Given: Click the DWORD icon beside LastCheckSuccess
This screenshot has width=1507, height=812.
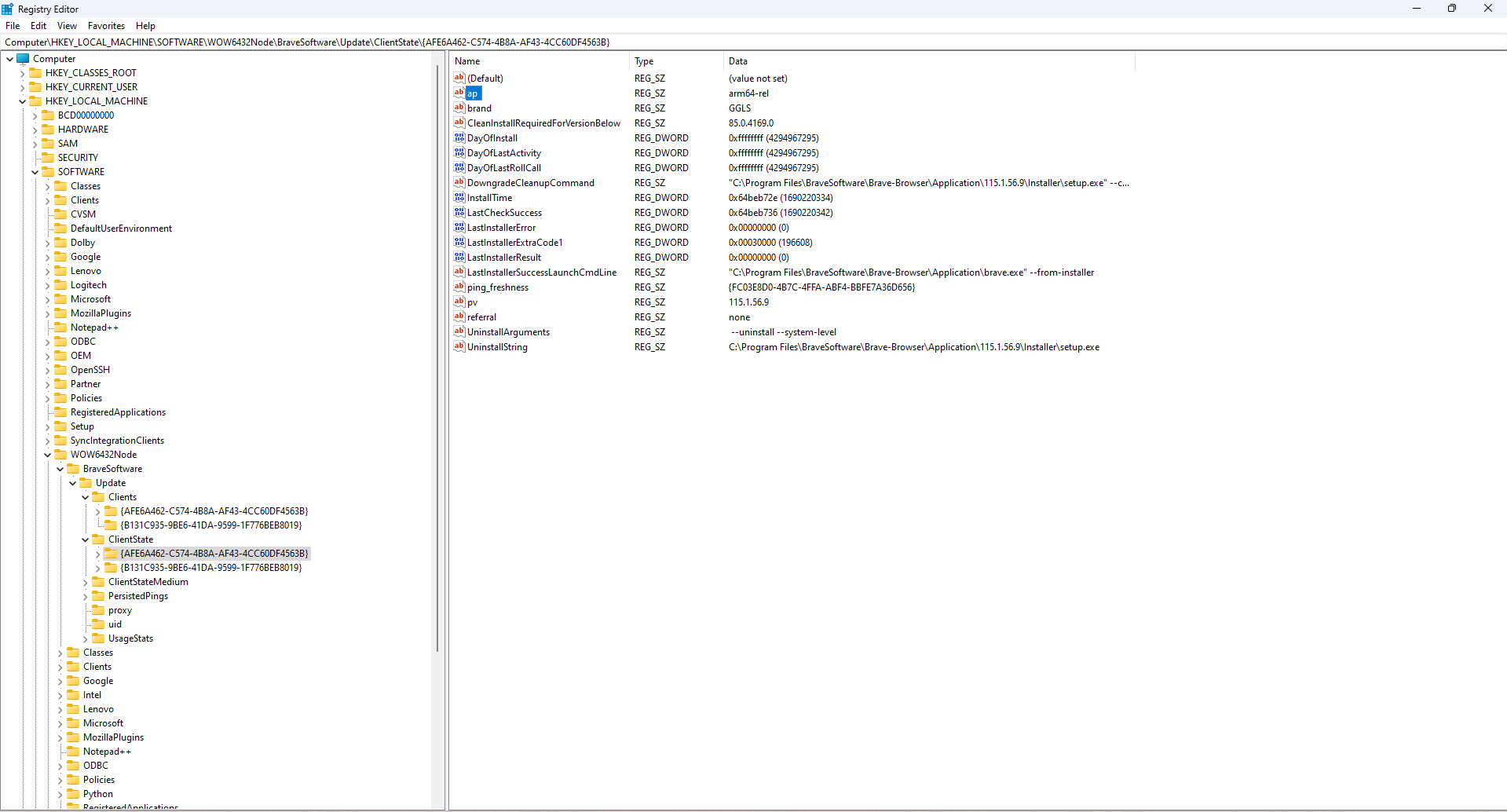Looking at the screenshot, I should [459, 212].
